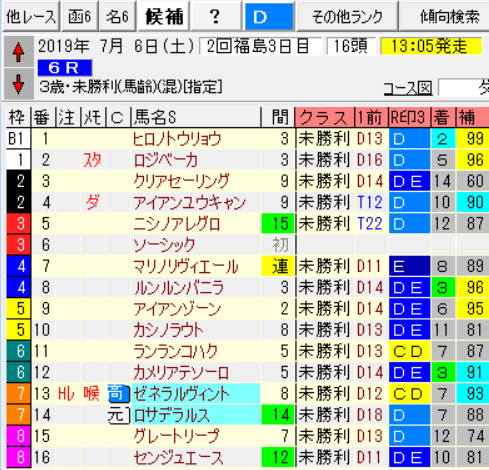The height and width of the screenshot is (470, 489).
Task: Open the 他レース tab
Action: (x=31, y=16)
